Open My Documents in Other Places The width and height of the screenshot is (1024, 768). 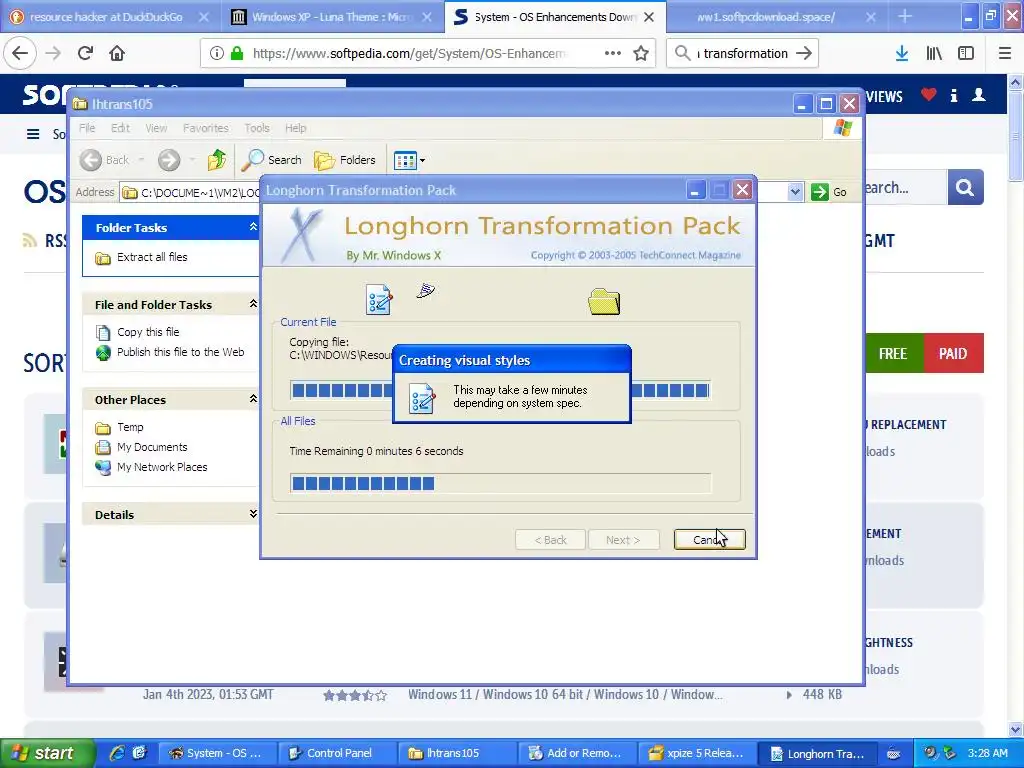coord(152,447)
